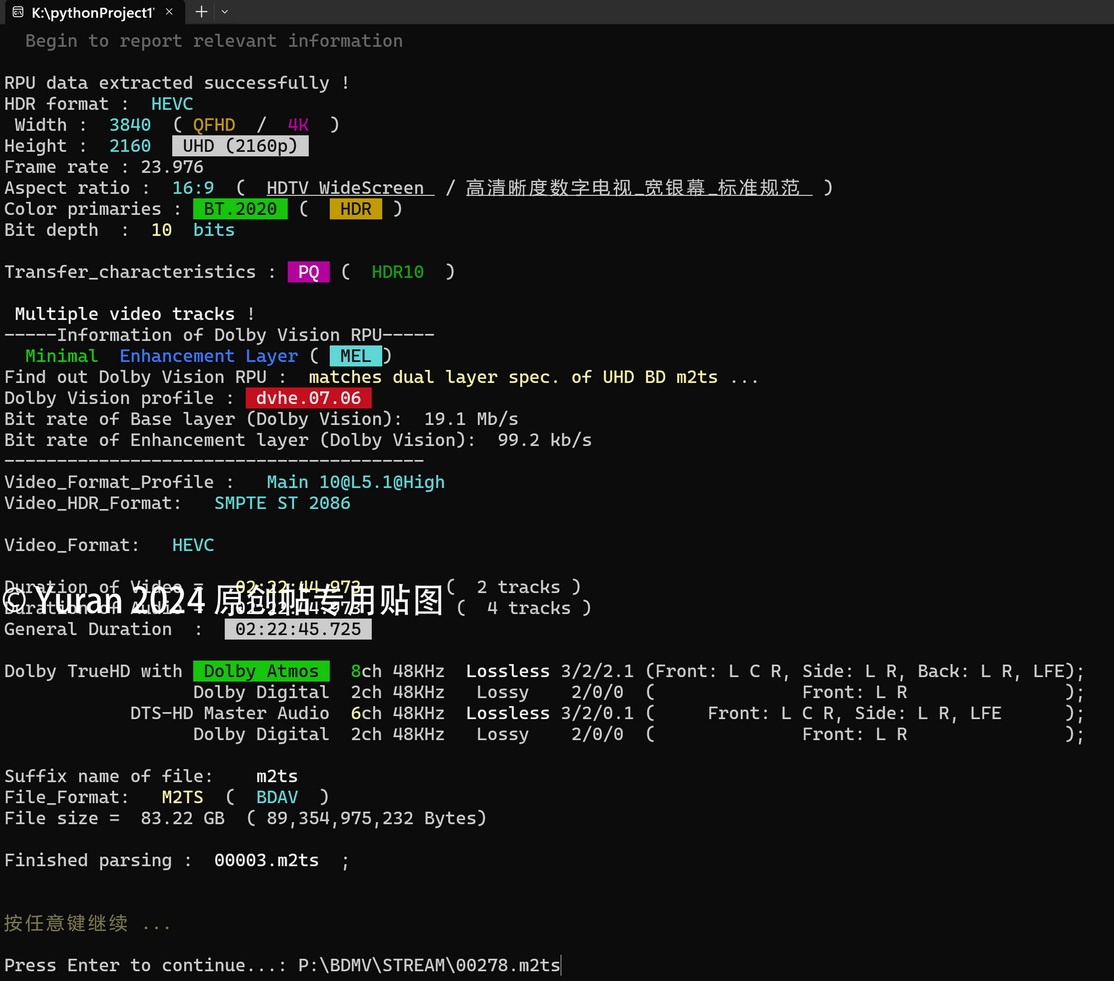1114x981 pixels.
Task: Click the profile value Main 10@L5.1@High
Action: tap(355, 482)
